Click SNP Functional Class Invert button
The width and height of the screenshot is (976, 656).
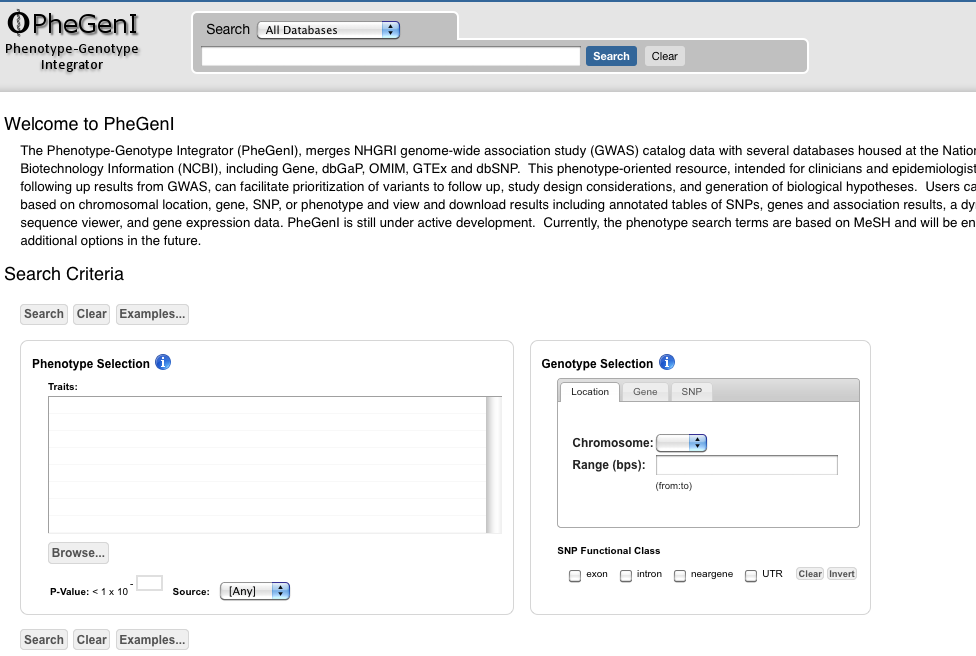842,574
